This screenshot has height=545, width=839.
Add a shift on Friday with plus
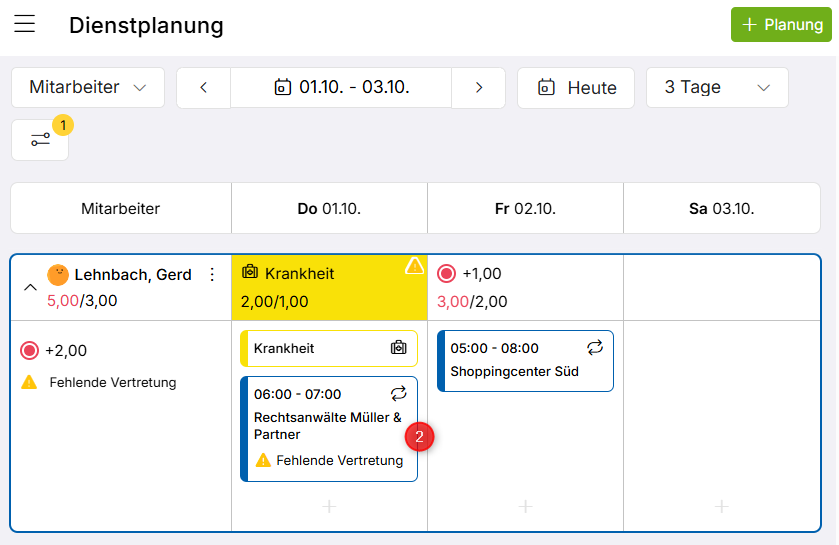pos(525,506)
